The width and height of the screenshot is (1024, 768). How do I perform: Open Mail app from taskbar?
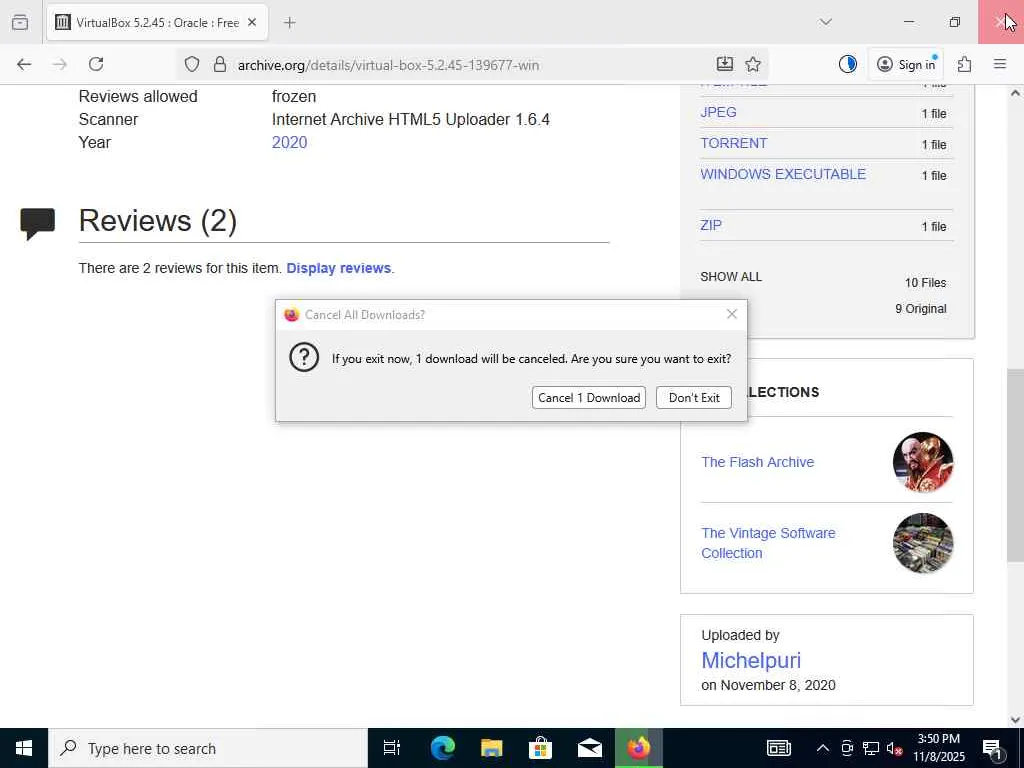pos(590,748)
